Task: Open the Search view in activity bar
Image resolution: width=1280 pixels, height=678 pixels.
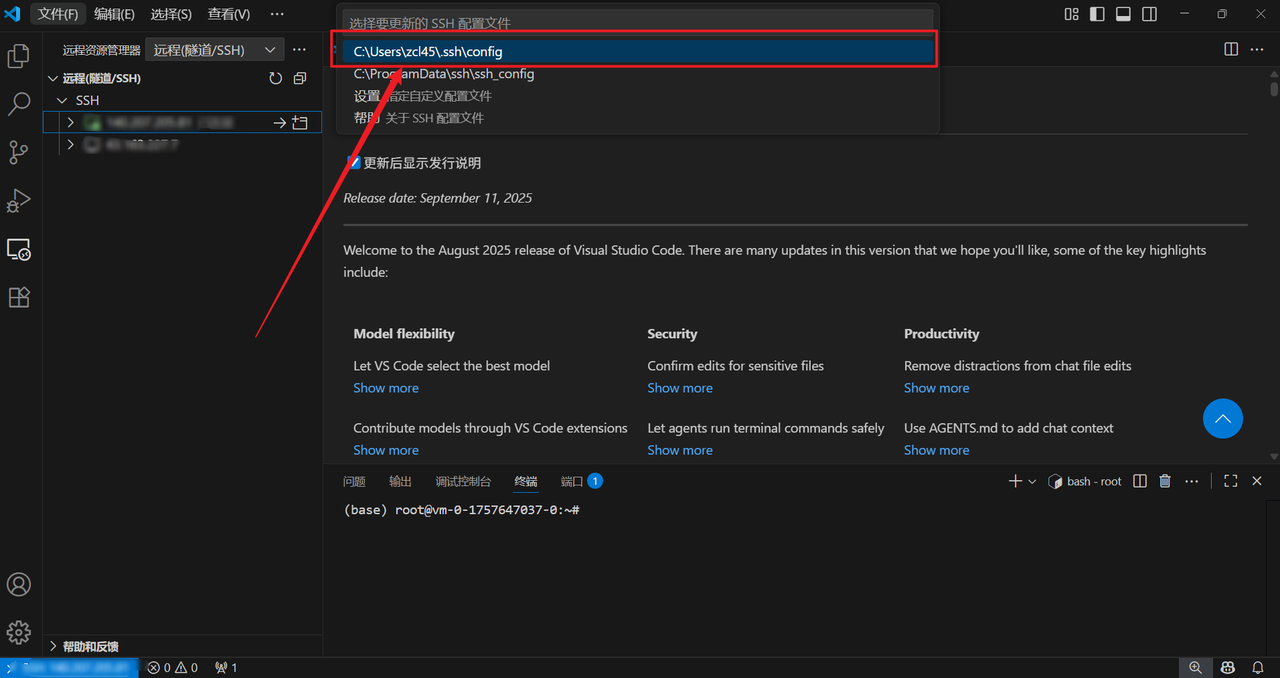Action: click(x=18, y=104)
